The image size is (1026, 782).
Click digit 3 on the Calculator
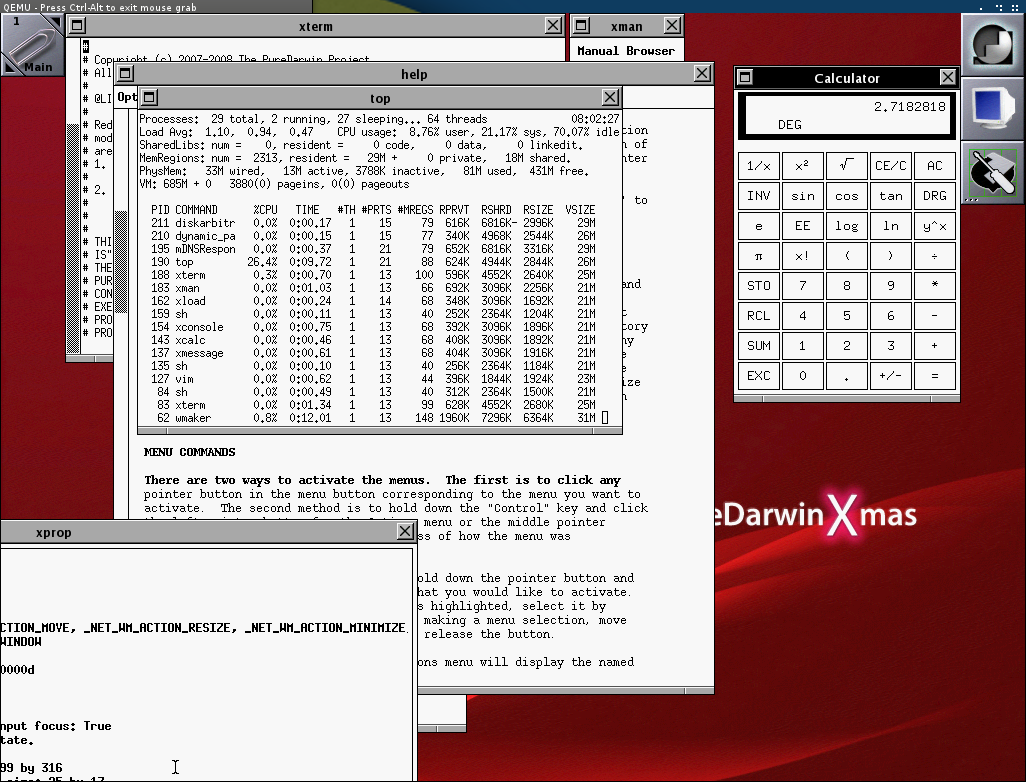pos(891,346)
